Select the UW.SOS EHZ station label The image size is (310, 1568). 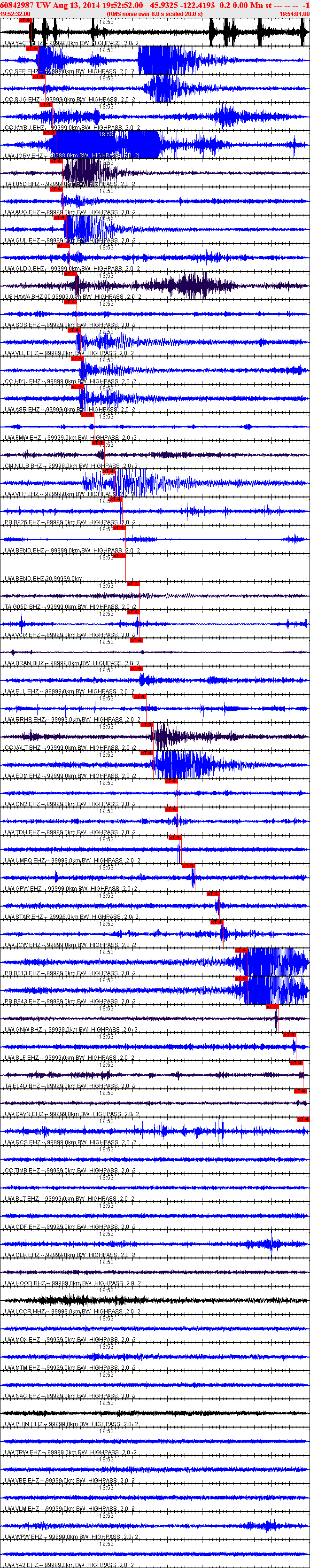(70, 325)
